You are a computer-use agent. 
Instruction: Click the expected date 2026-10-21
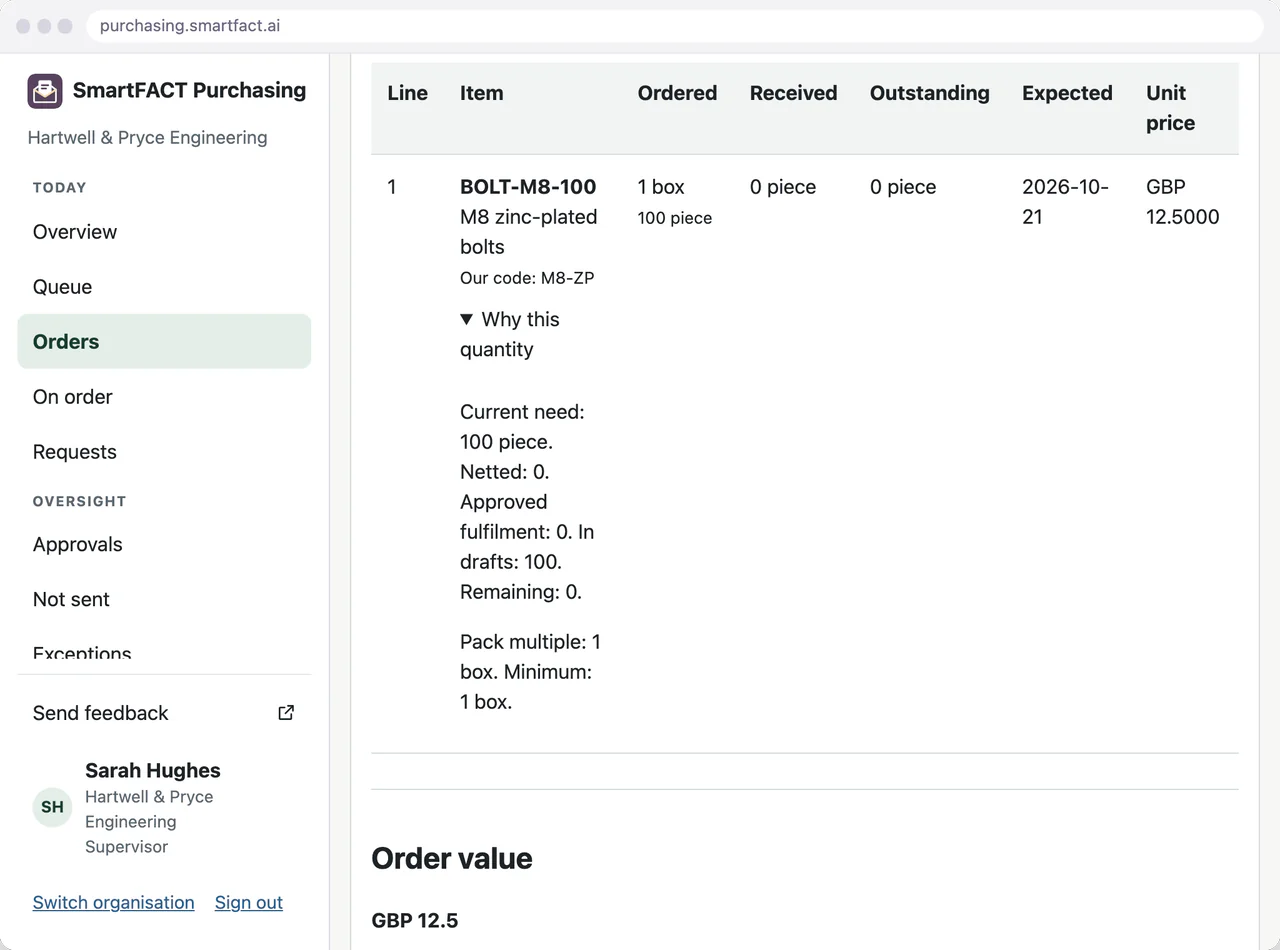1065,202
